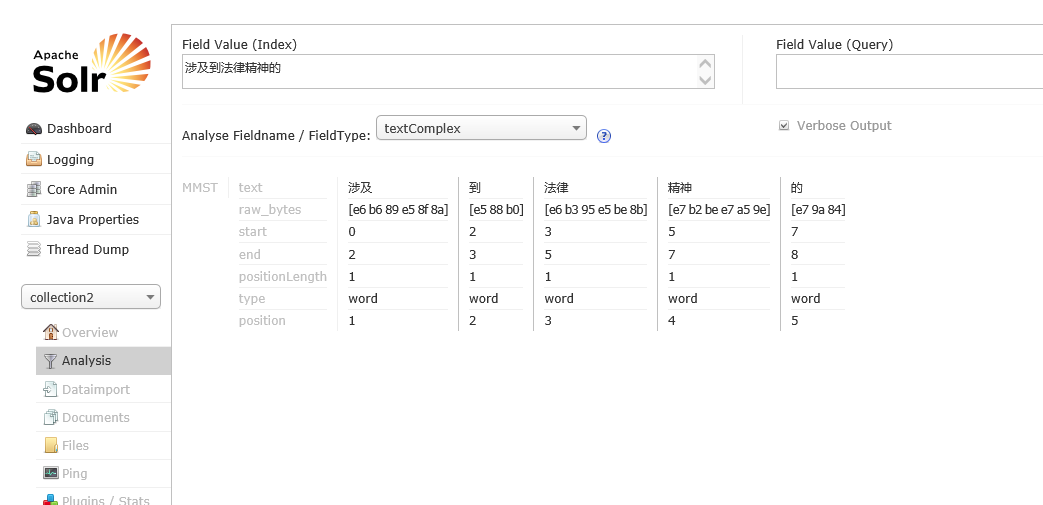This screenshot has height=505, width=1043.
Task: Click the token text 精神
Action: [x=680, y=188]
